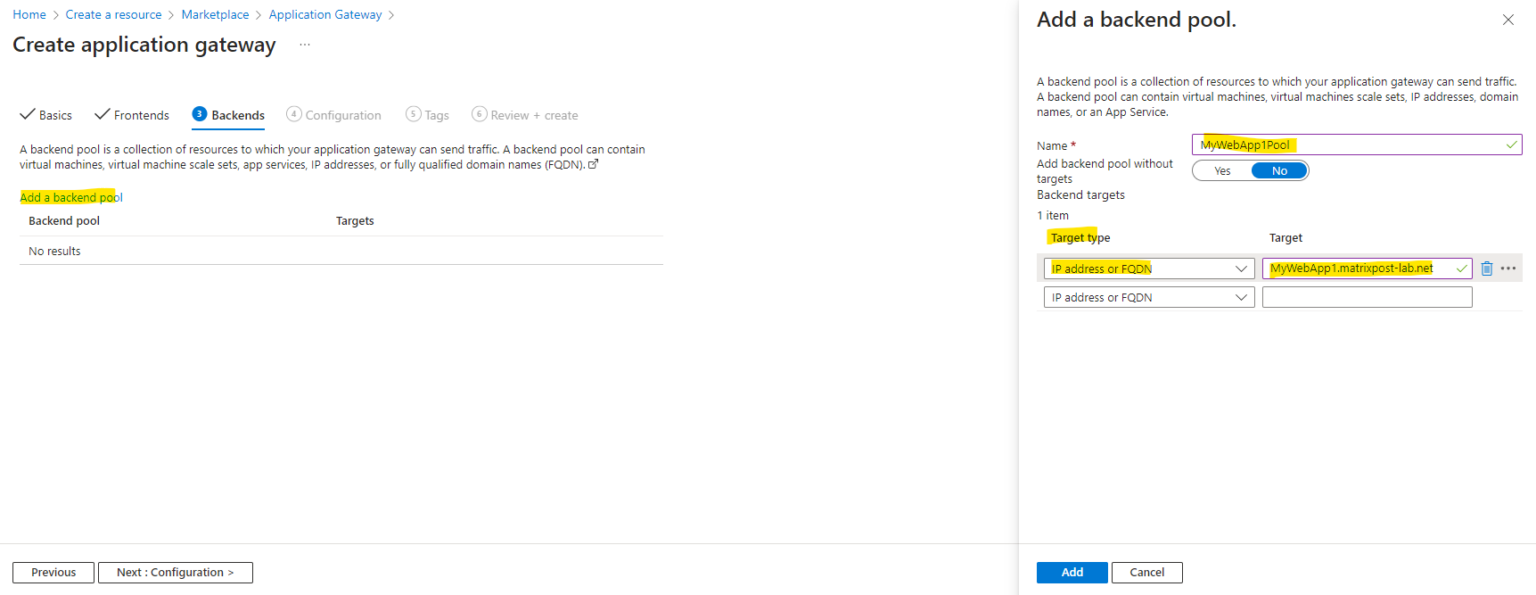Image resolution: width=1536 pixels, height=595 pixels.
Task: Open Marketplace in the breadcrumb
Action: tap(215, 15)
